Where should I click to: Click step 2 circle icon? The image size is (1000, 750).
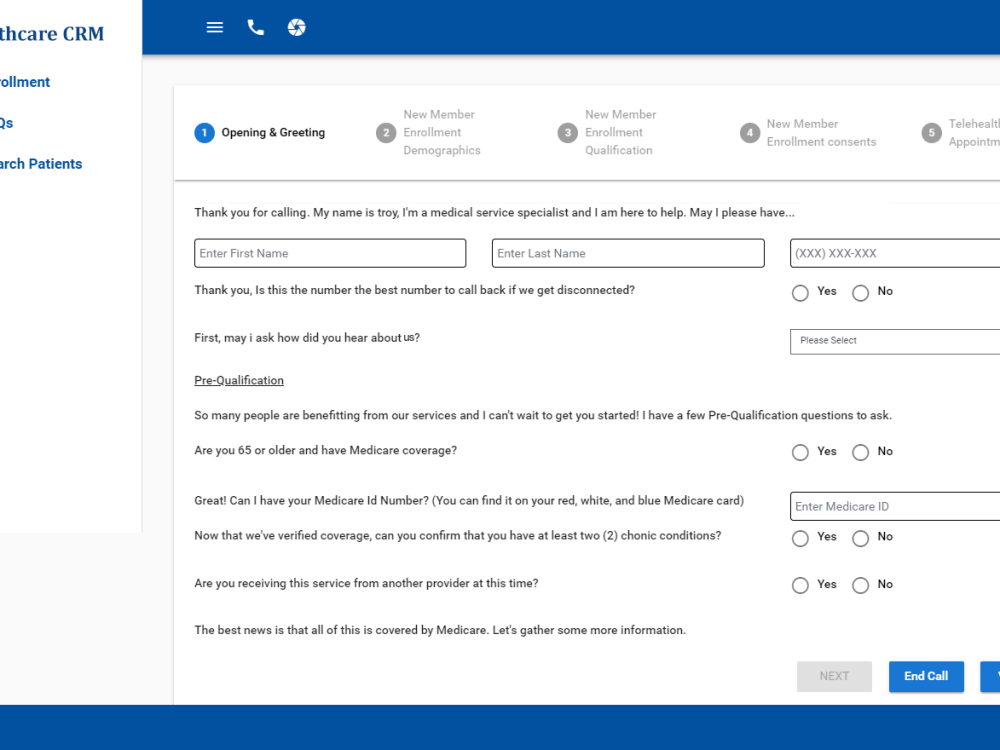click(x=386, y=133)
